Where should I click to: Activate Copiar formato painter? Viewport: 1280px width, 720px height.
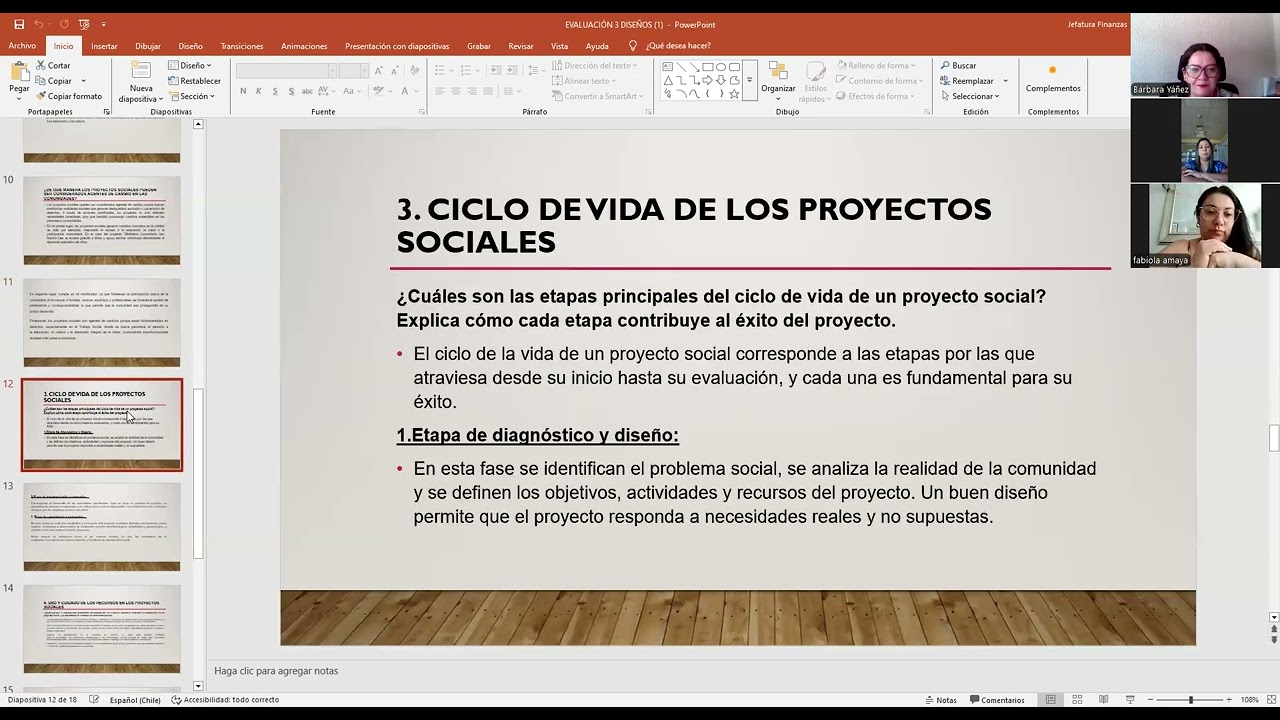pyautogui.click(x=68, y=97)
